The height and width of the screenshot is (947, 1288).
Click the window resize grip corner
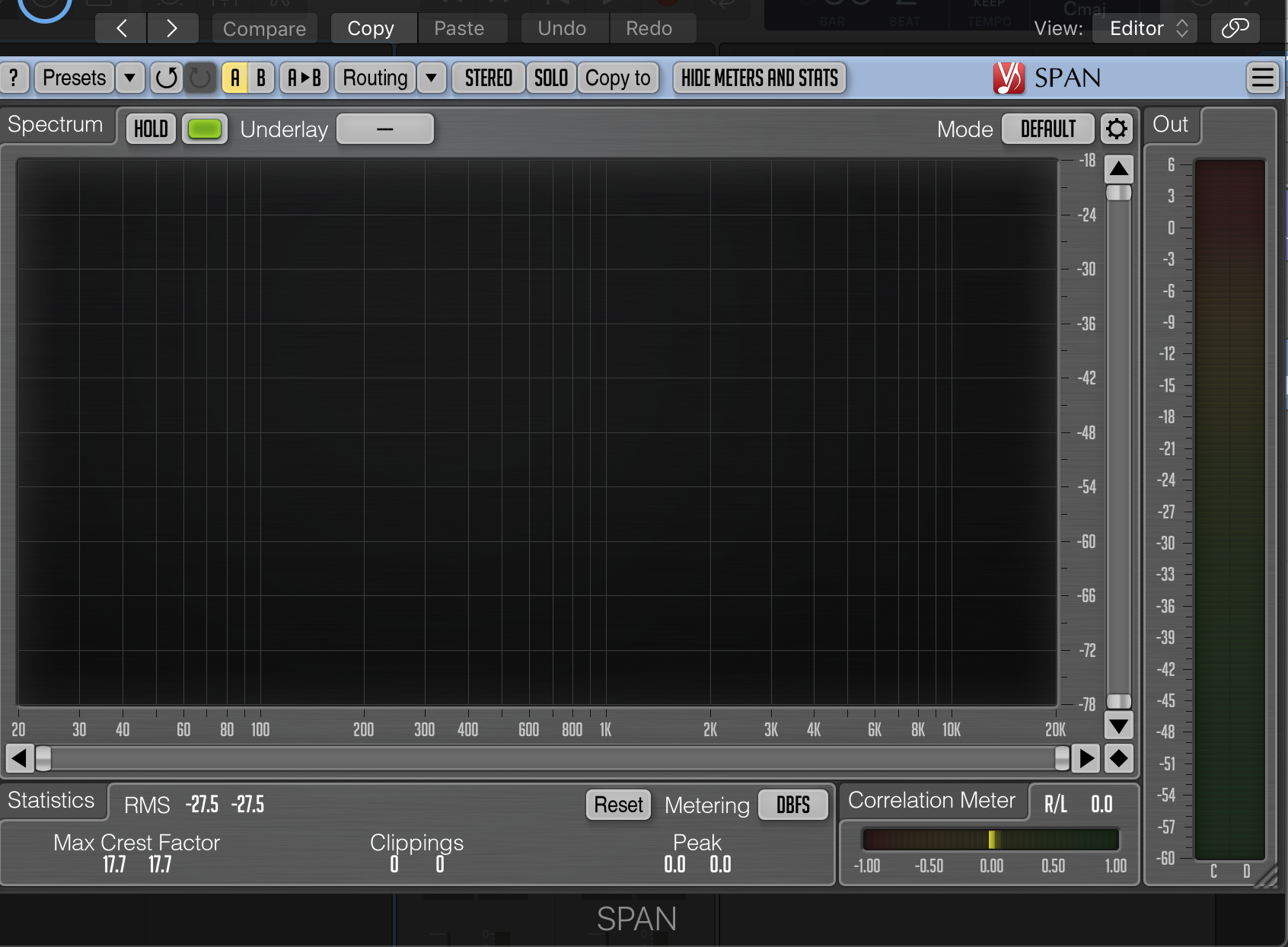1267,875
